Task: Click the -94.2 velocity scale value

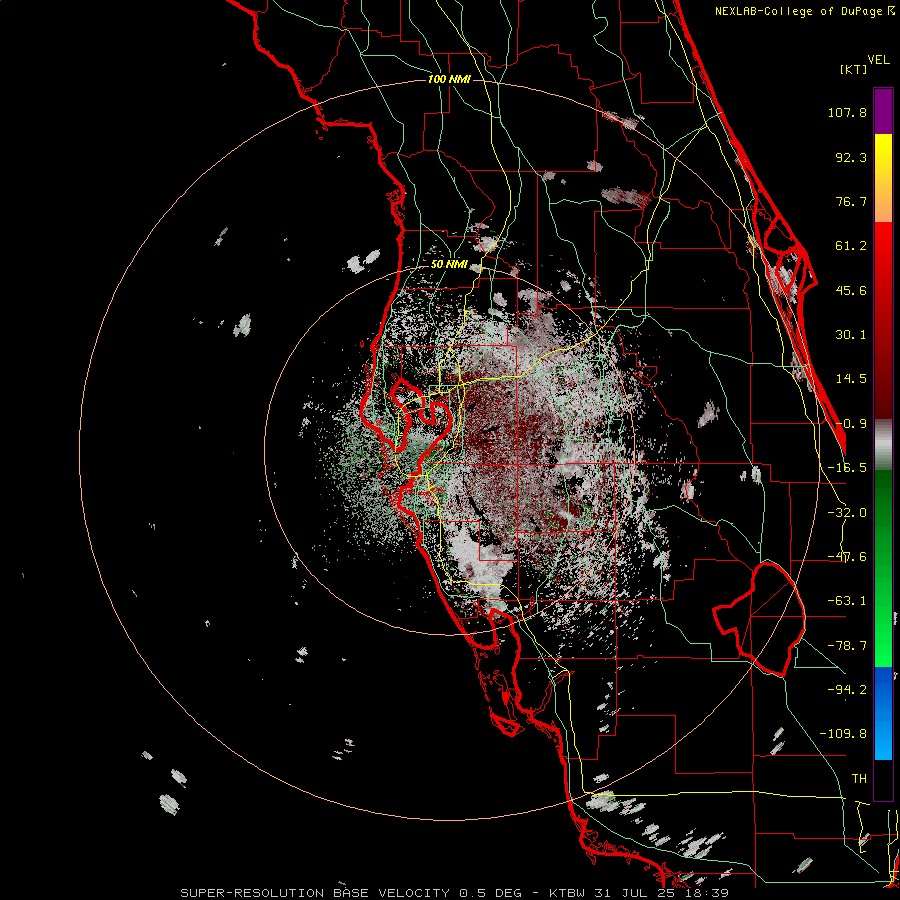Action: pyautogui.click(x=847, y=690)
